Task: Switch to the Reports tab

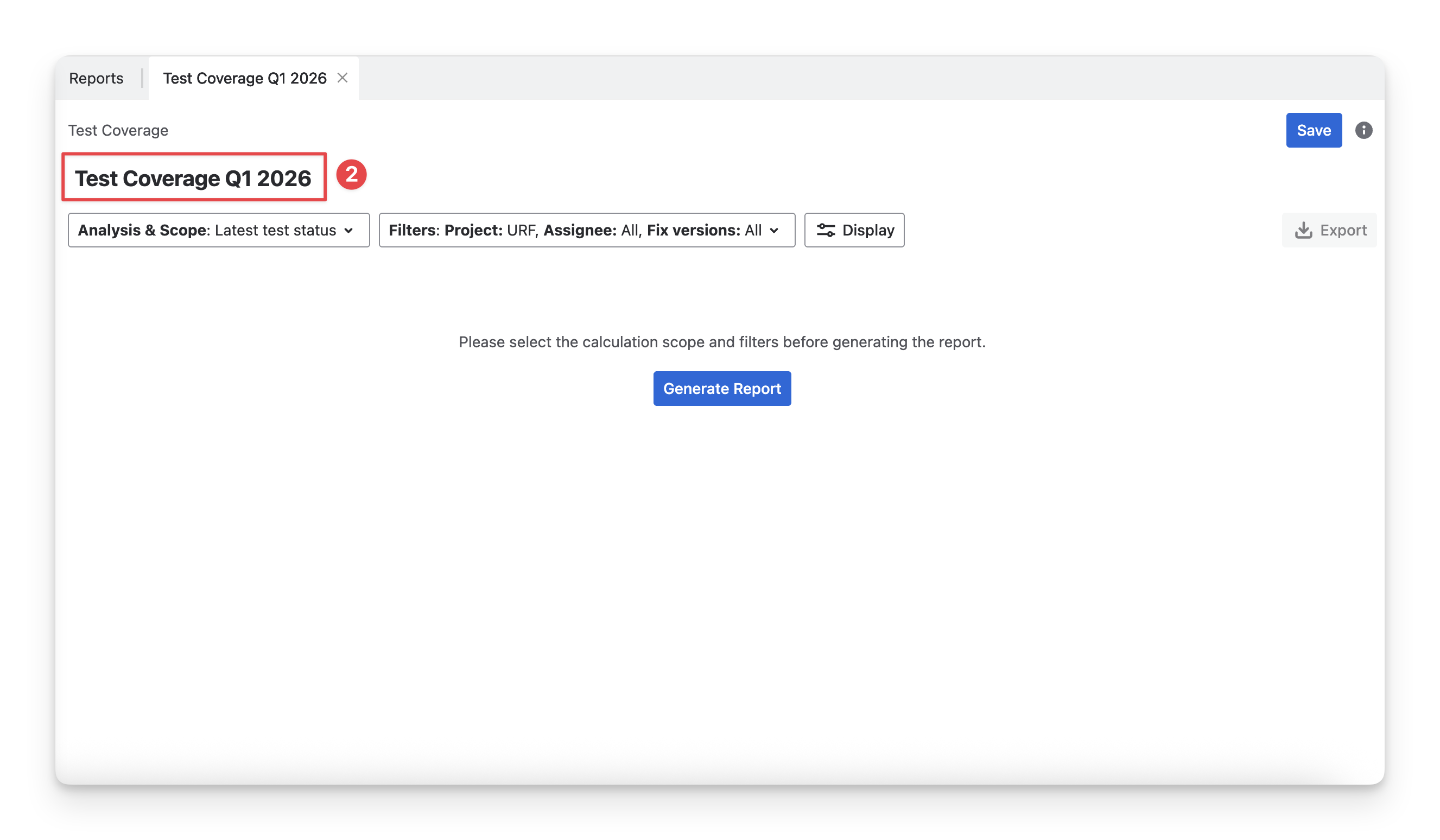Action: click(x=96, y=78)
